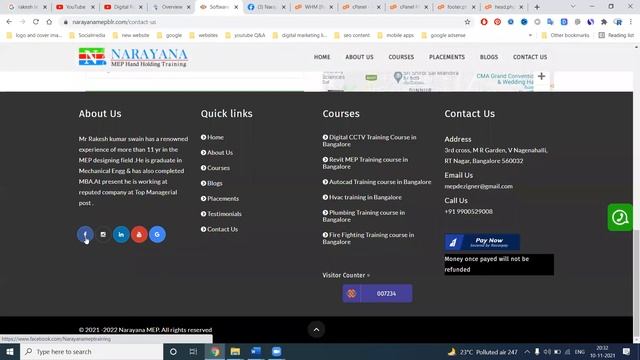Open Autocad Training course in Bangalore link
The image size is (640, 360).
click(x=377, y=182)
